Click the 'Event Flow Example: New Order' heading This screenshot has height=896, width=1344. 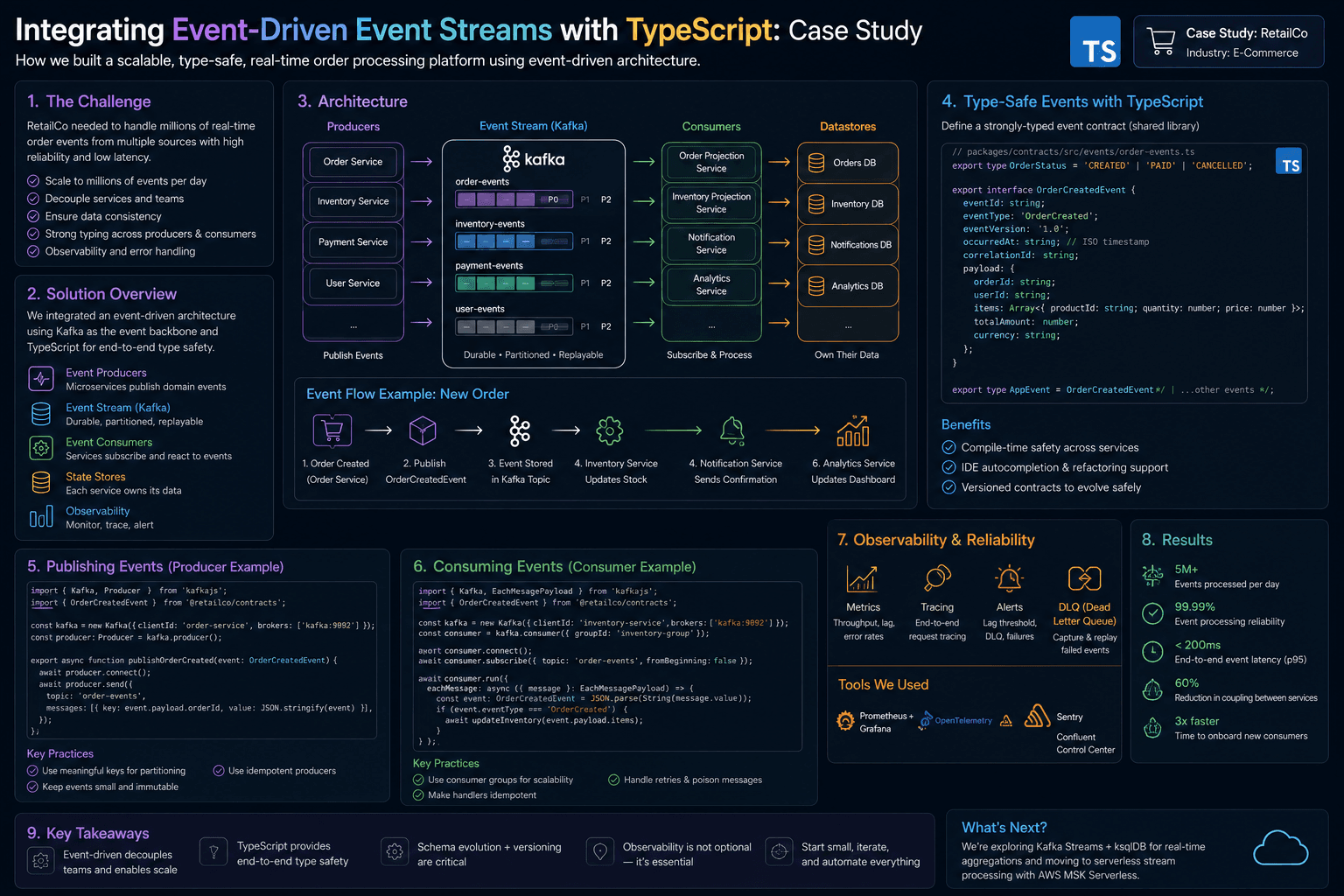(408, 395)
